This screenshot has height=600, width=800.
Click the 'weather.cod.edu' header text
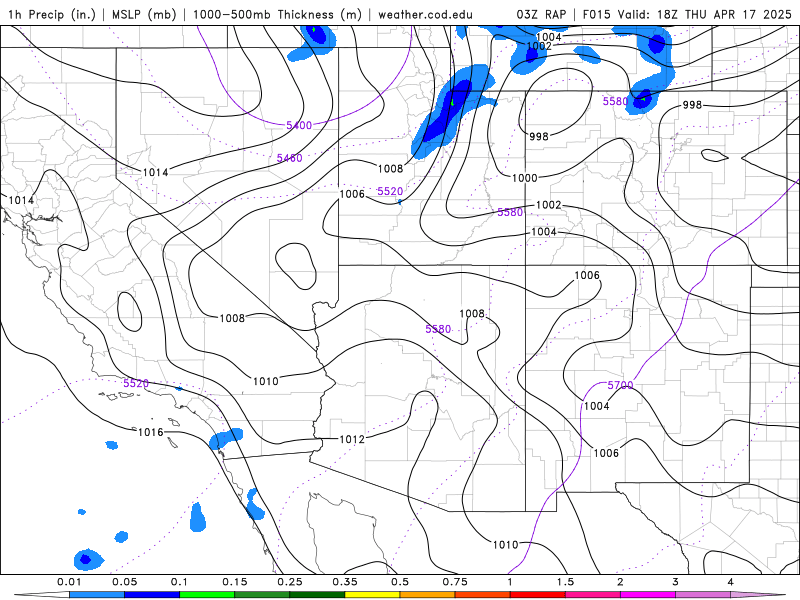pos(426,14)
